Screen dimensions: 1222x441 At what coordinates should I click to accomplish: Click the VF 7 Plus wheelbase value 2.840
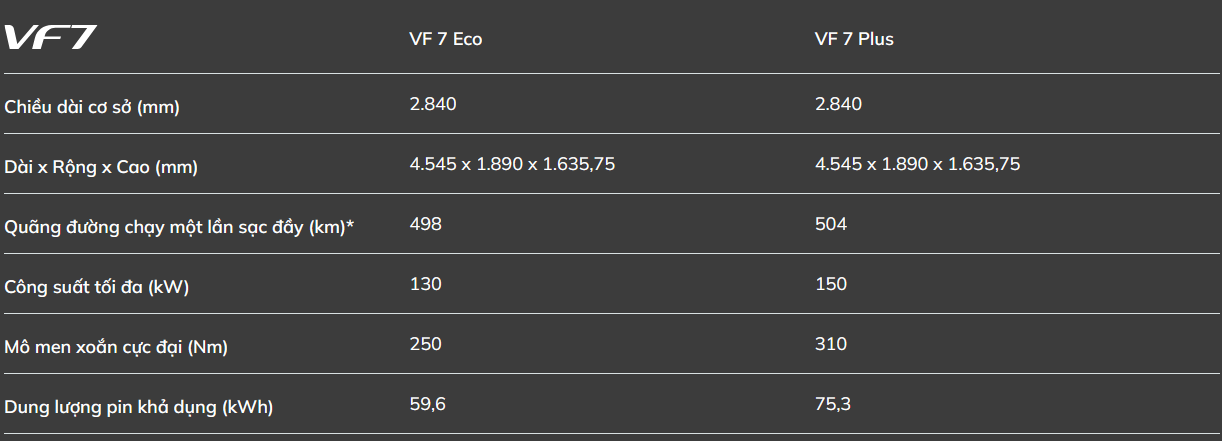point(838,104)
